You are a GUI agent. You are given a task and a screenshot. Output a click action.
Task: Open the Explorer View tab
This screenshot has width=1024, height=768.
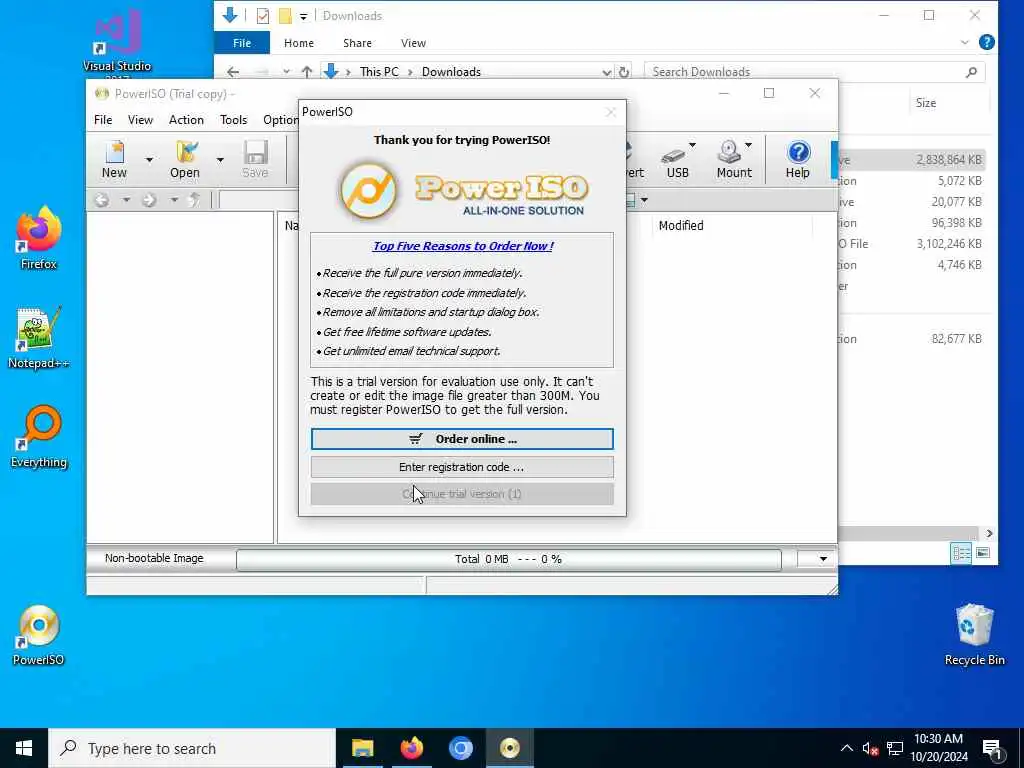413,42
